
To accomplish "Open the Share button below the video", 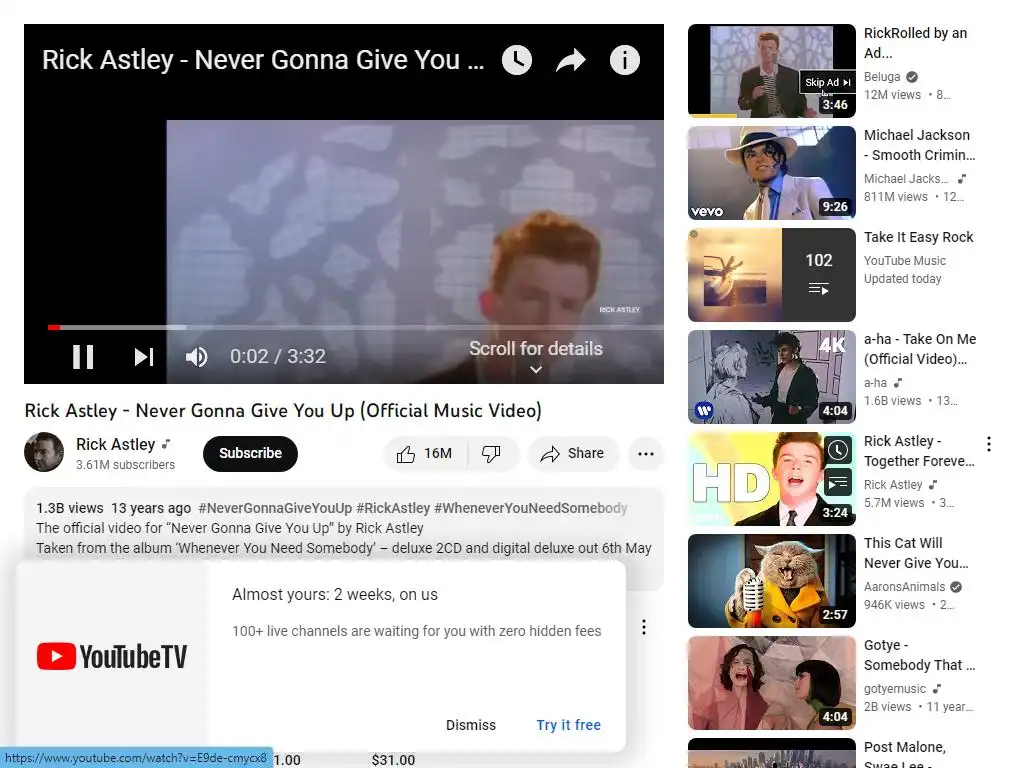I will click(573, 454).
